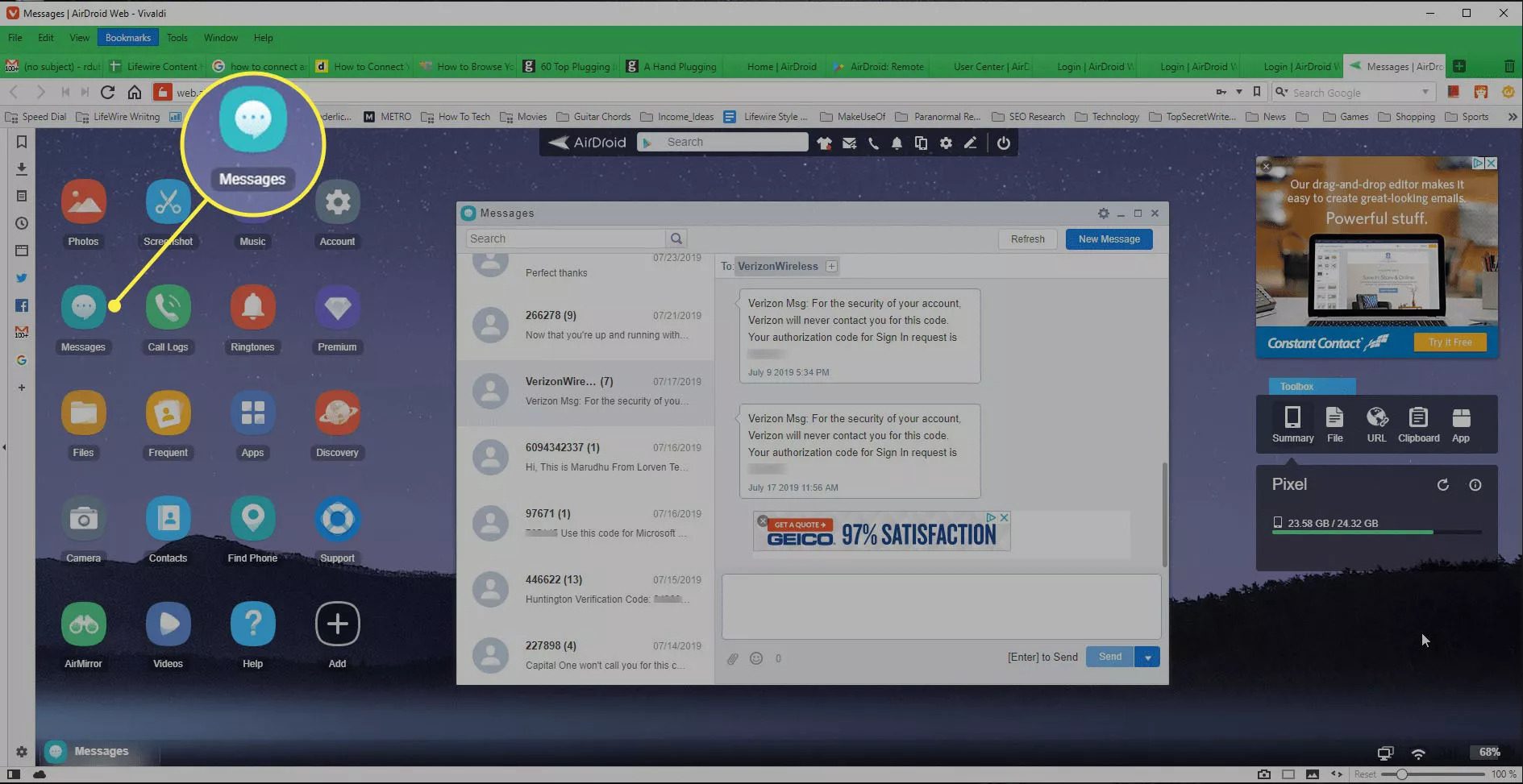Screen dimensions: 1523x784
Task: Click Try it Free in ad
Action: click(1450, 342)
